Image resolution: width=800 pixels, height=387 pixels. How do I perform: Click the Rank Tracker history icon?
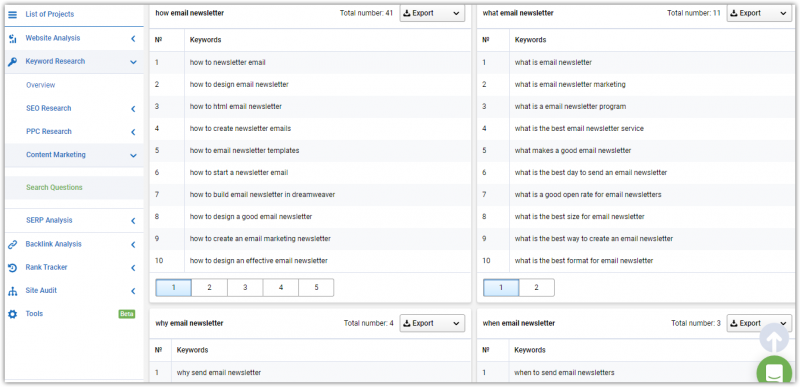(x=13, y=268)
